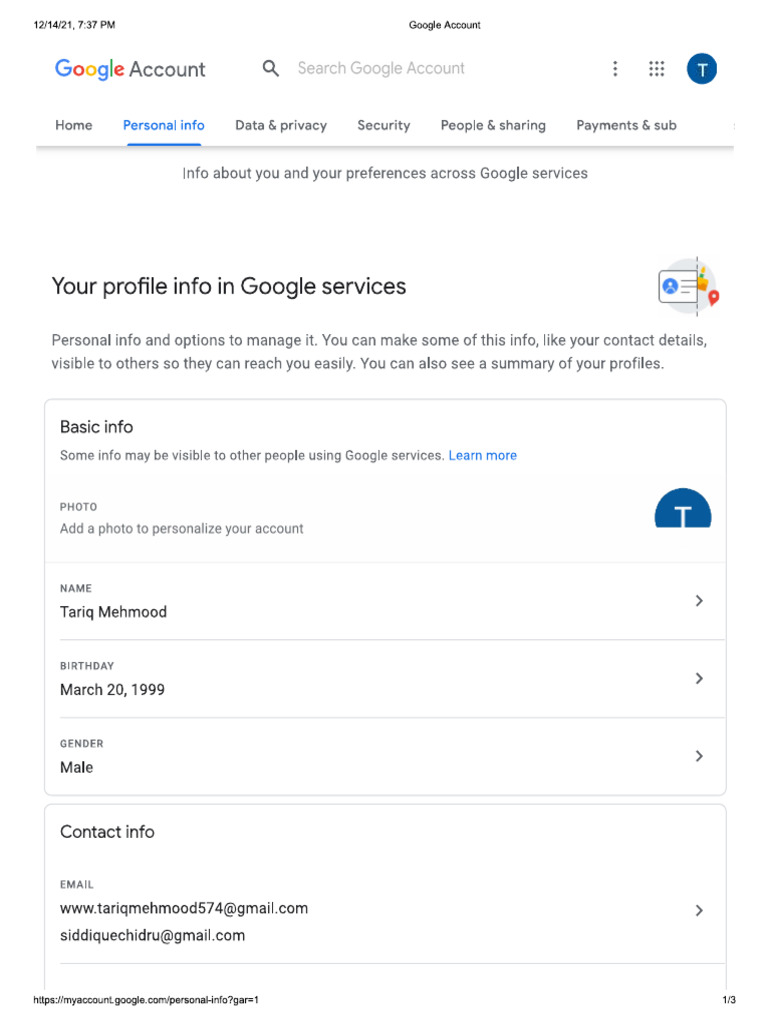Switch to the Home tab
The width and height of the screenshot is (768, 1024).
coord(74,125)
